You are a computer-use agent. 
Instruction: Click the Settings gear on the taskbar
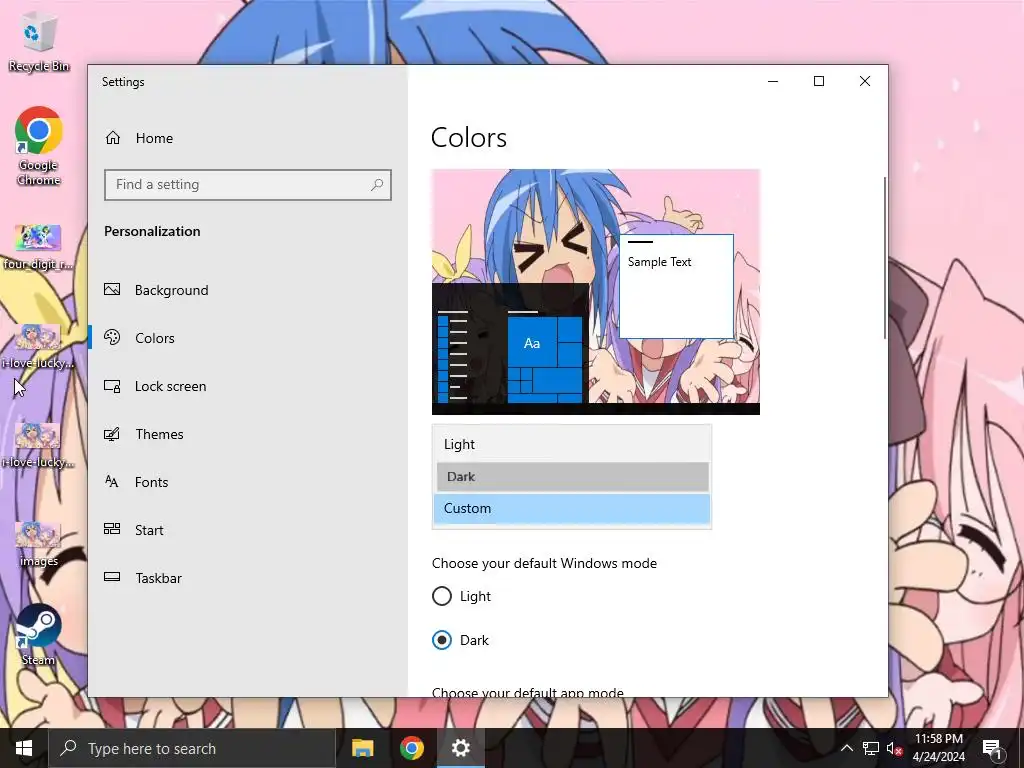pos(460,748)
